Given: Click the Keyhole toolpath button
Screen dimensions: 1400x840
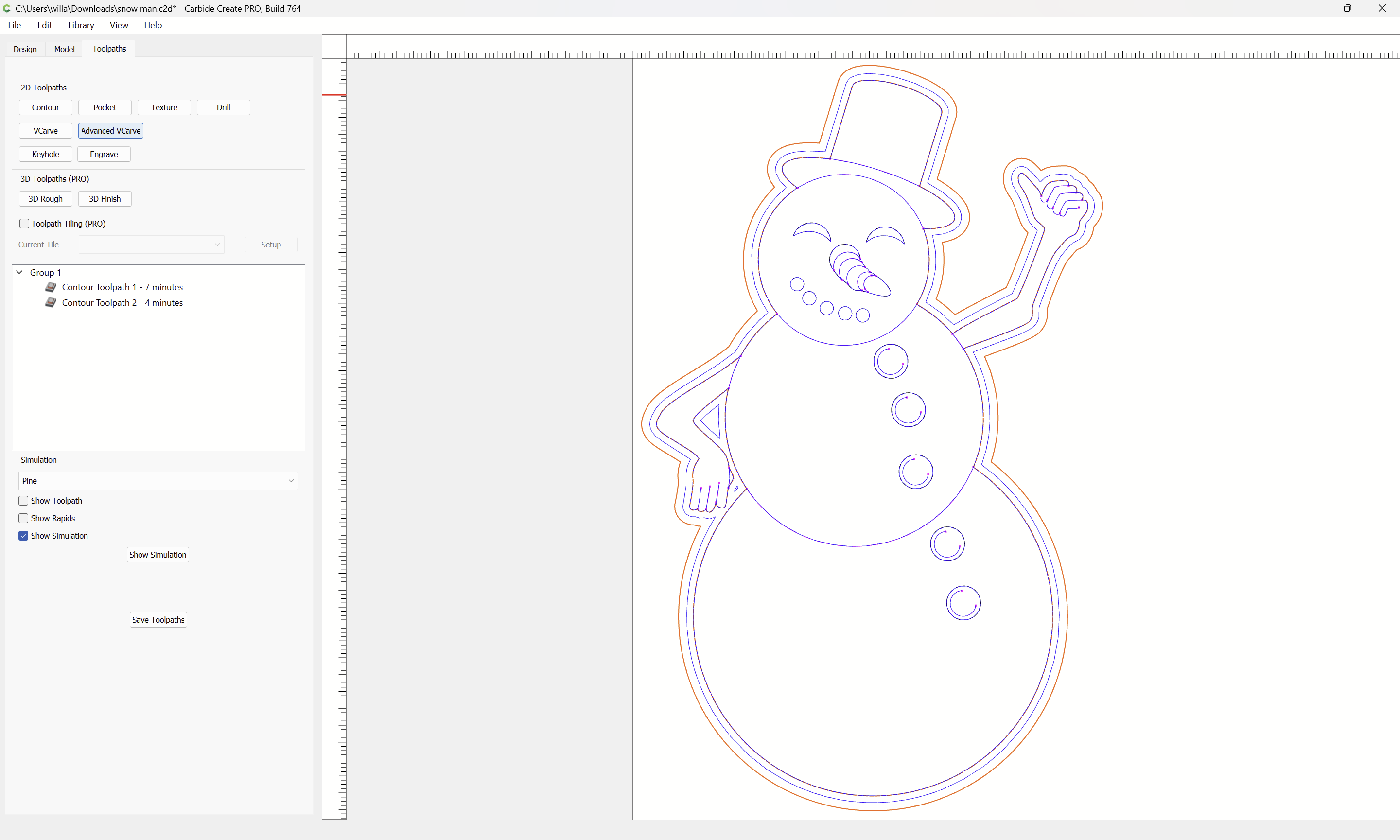Looking at the screenshot, I should pyautogui.click(x=45, y=154).
